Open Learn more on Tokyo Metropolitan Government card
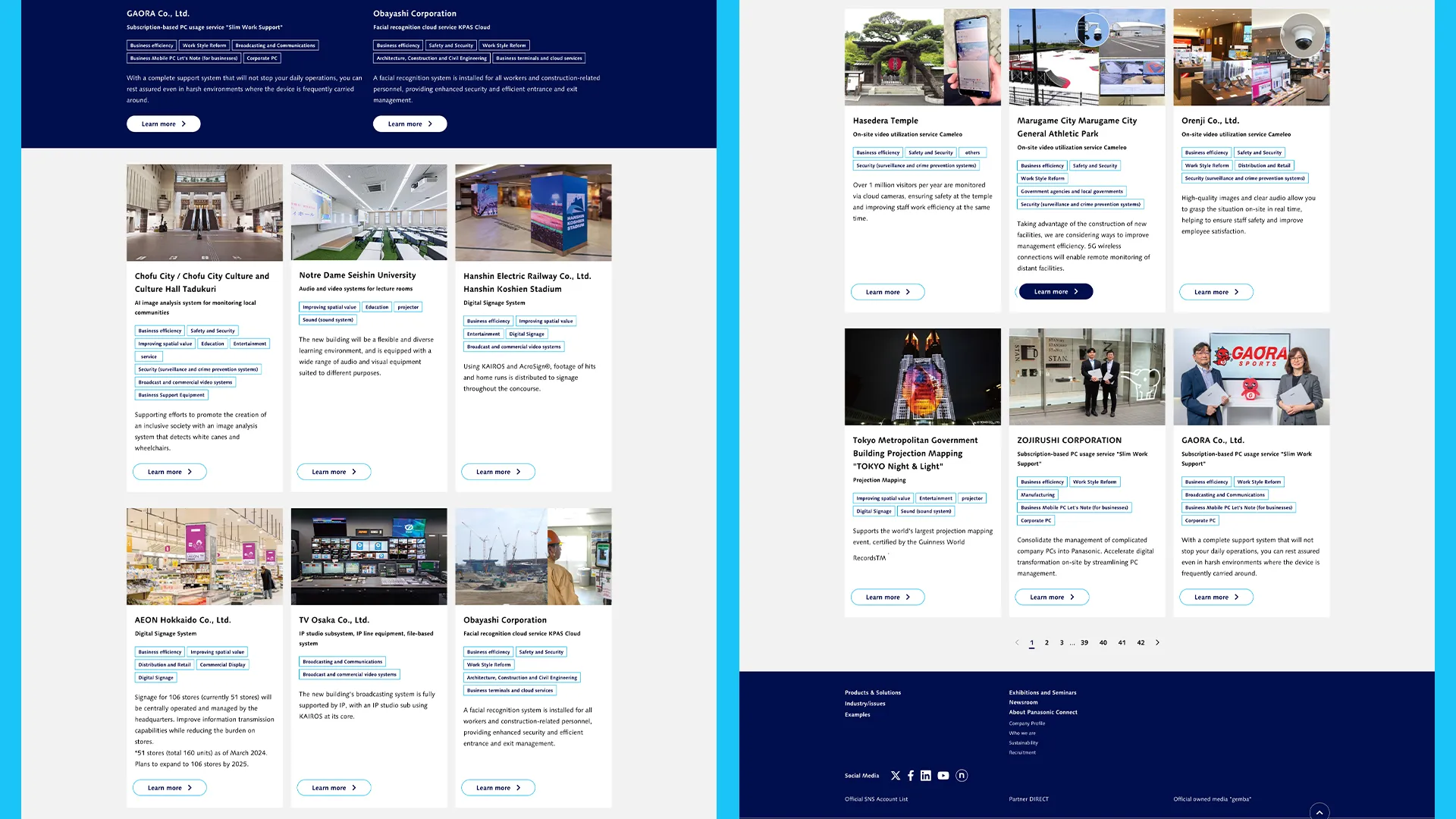Screen dimensions: 1456x819 pyautogui.click(x=888, y=597)
